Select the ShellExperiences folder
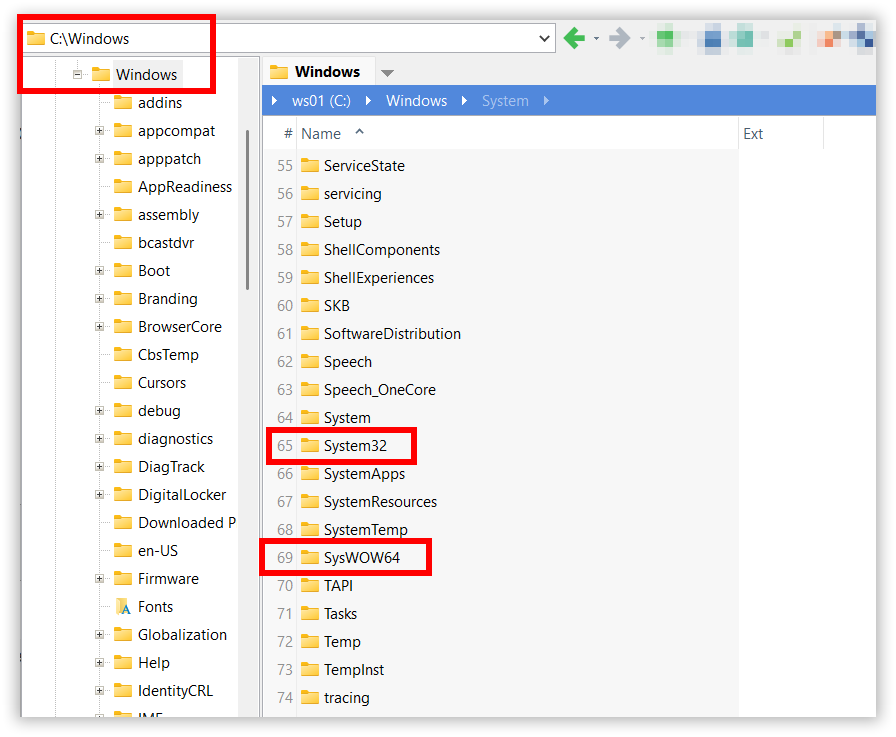 379,278
